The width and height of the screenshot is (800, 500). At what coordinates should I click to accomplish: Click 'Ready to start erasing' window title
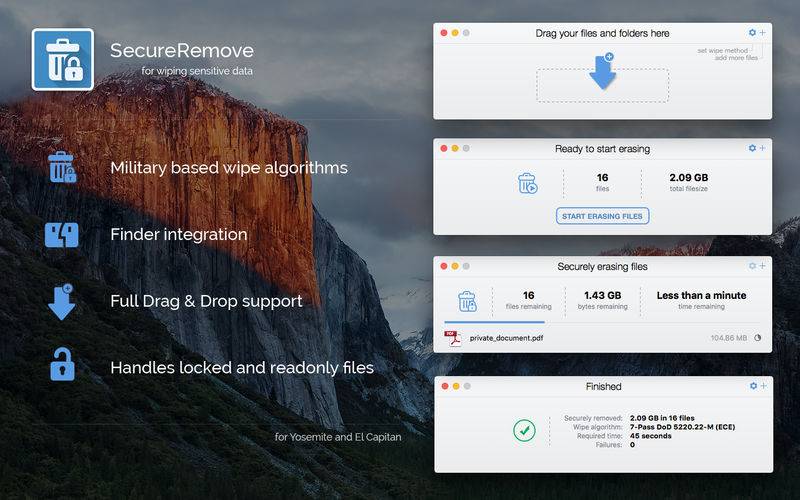pyautogui.click(x=603, y=148)
